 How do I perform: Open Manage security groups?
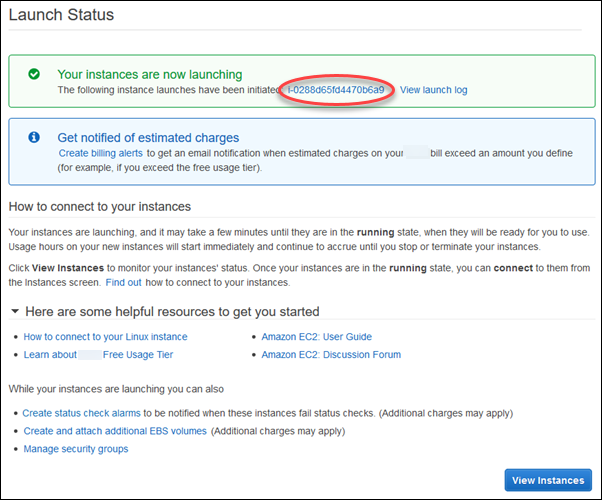76,449
